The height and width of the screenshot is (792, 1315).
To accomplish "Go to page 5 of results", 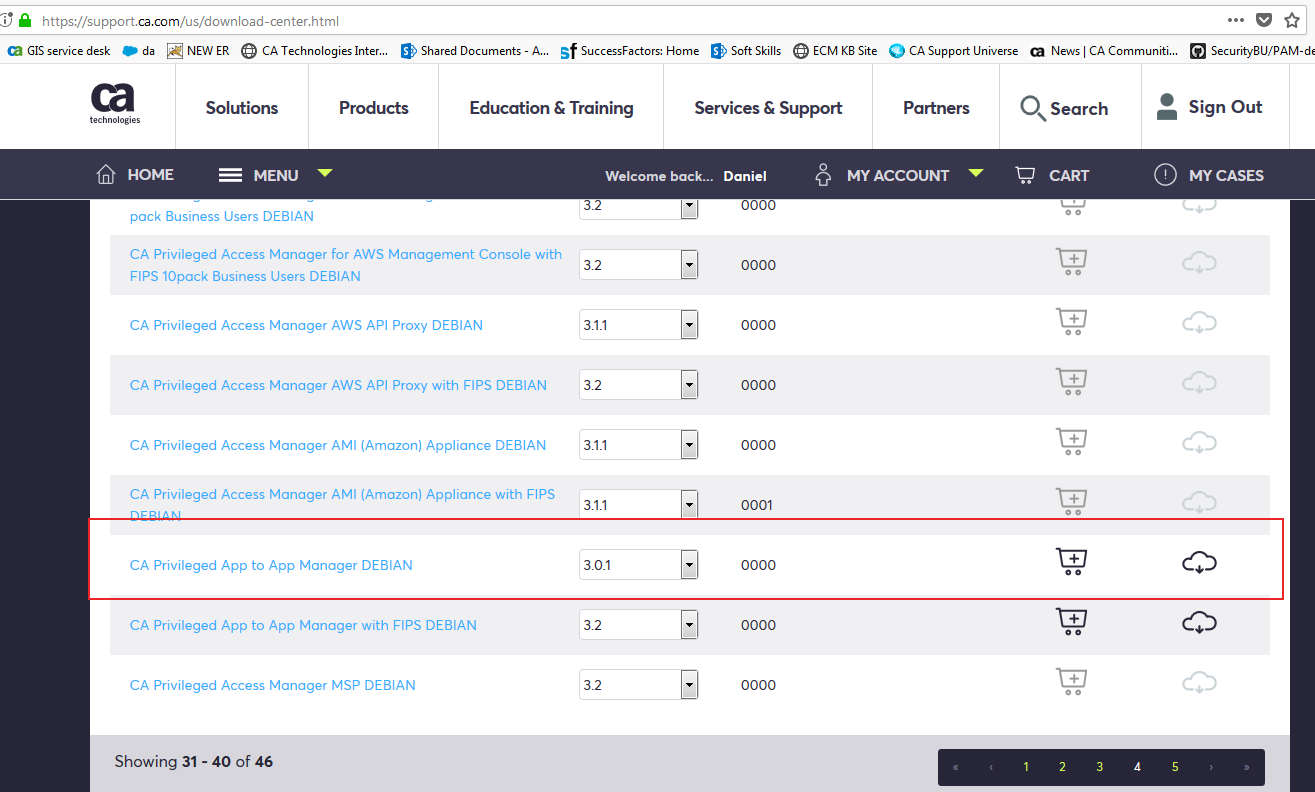I will coord(1174,767).
